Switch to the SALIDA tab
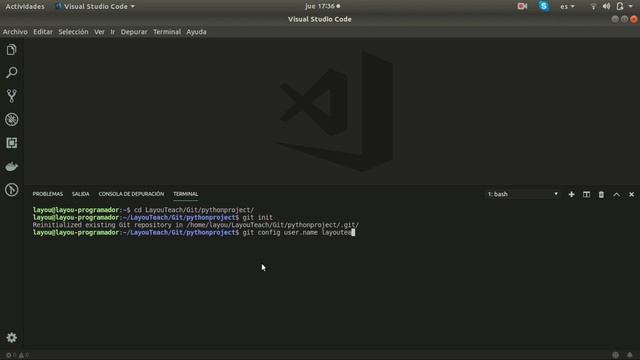Screen dimensions: 640x360 (x=80, y=194)
